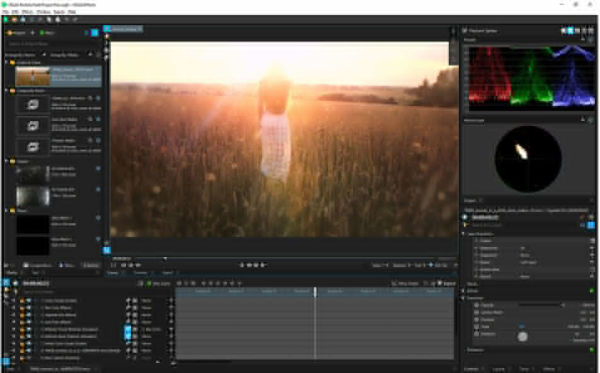
Task: Click the plus icon beside Import
Action: tap(32, 33)
